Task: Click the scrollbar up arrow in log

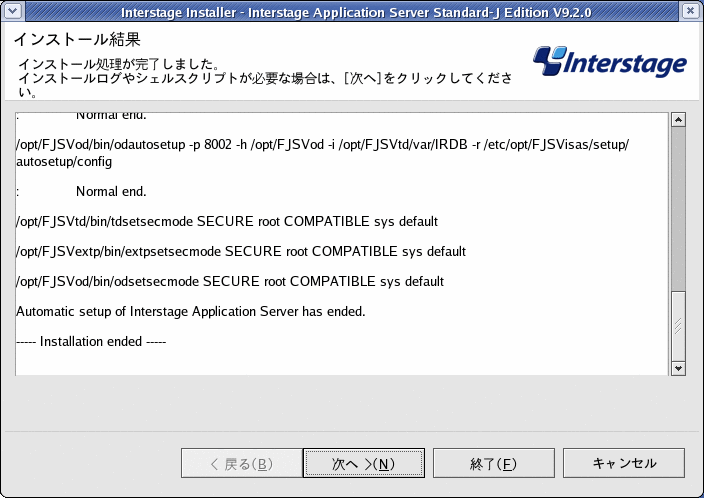Action: pos(678,119)
